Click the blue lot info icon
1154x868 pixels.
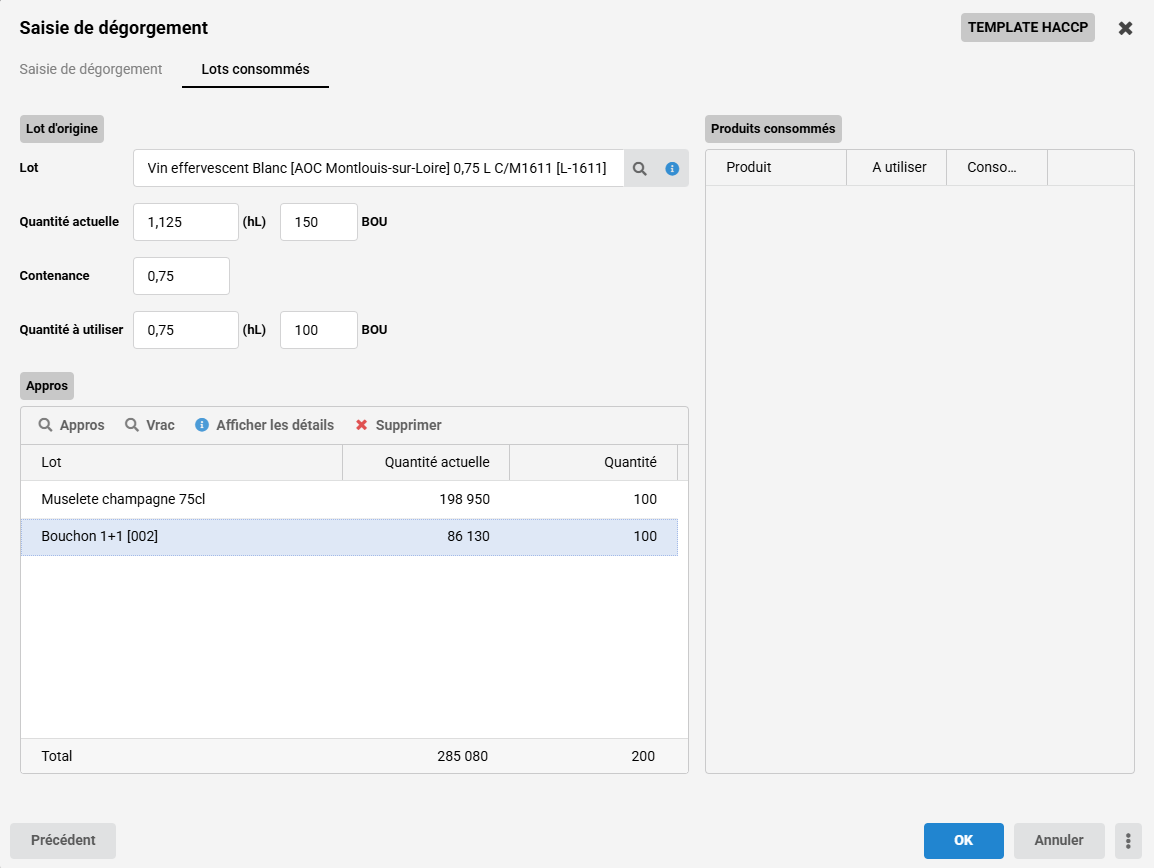click(672, 169)
